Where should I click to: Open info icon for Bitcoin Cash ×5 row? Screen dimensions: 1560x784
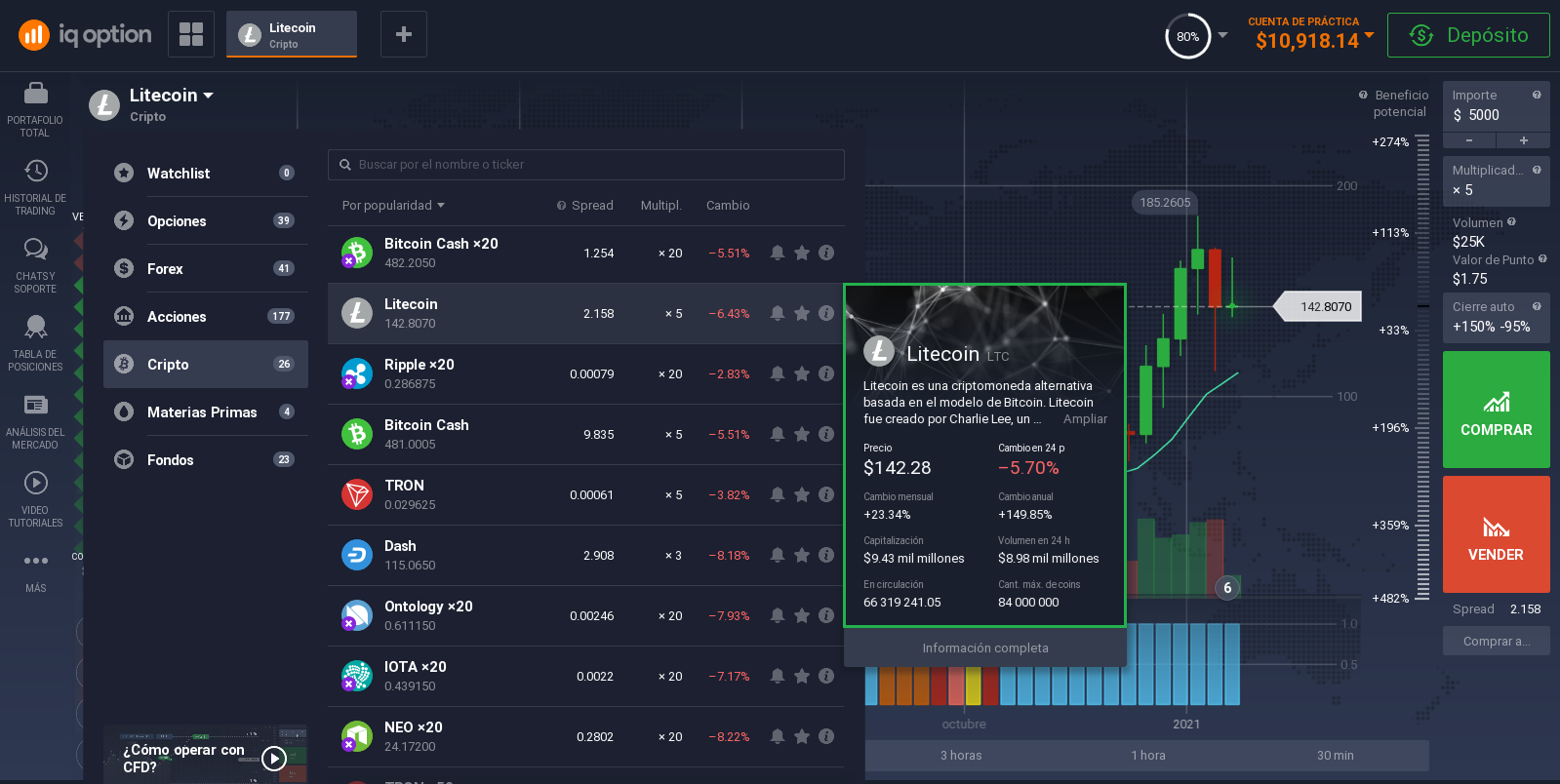click(826, 434)
